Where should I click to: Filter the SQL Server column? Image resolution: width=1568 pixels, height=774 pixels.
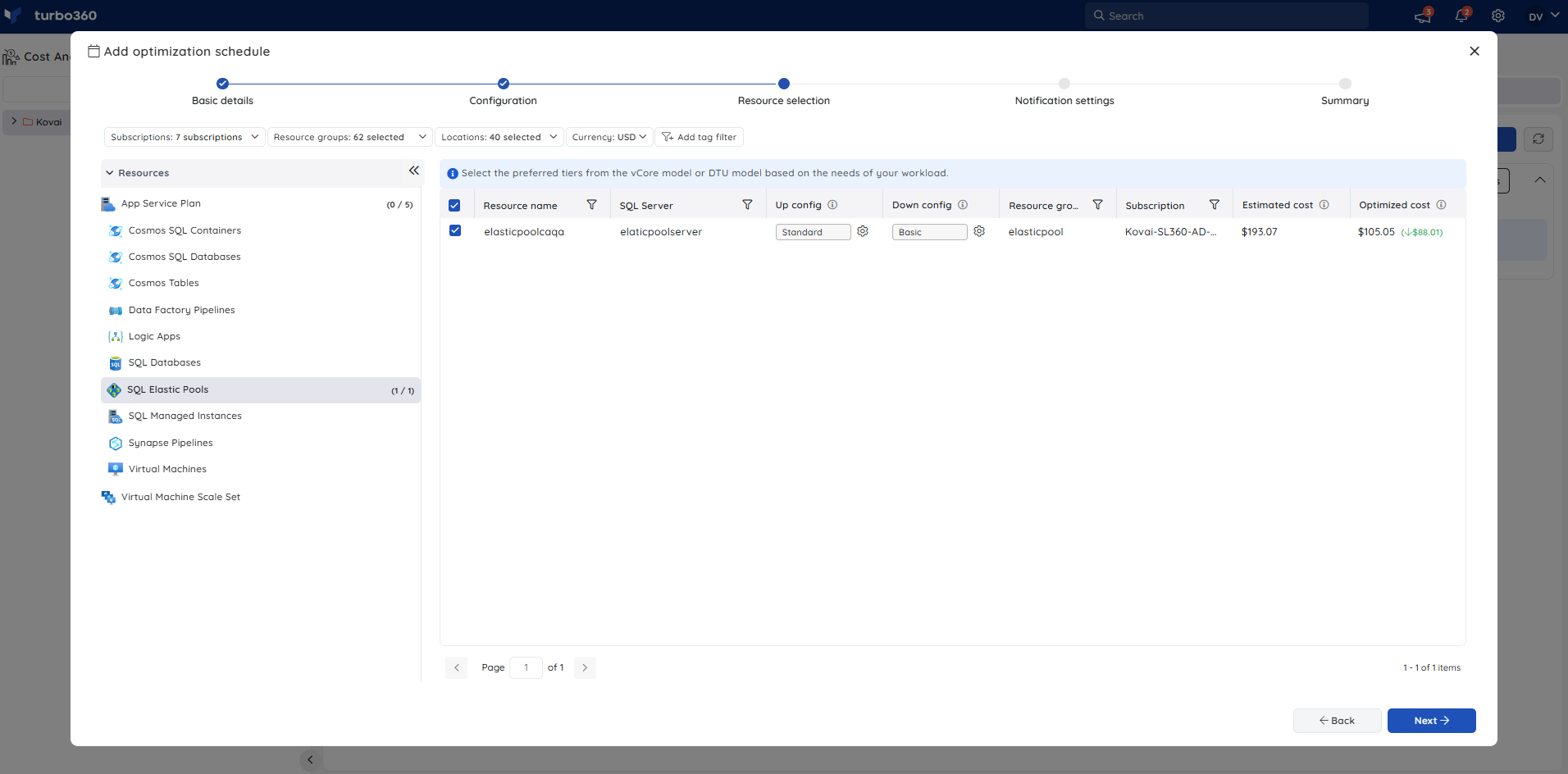click(x=747, y=204)
